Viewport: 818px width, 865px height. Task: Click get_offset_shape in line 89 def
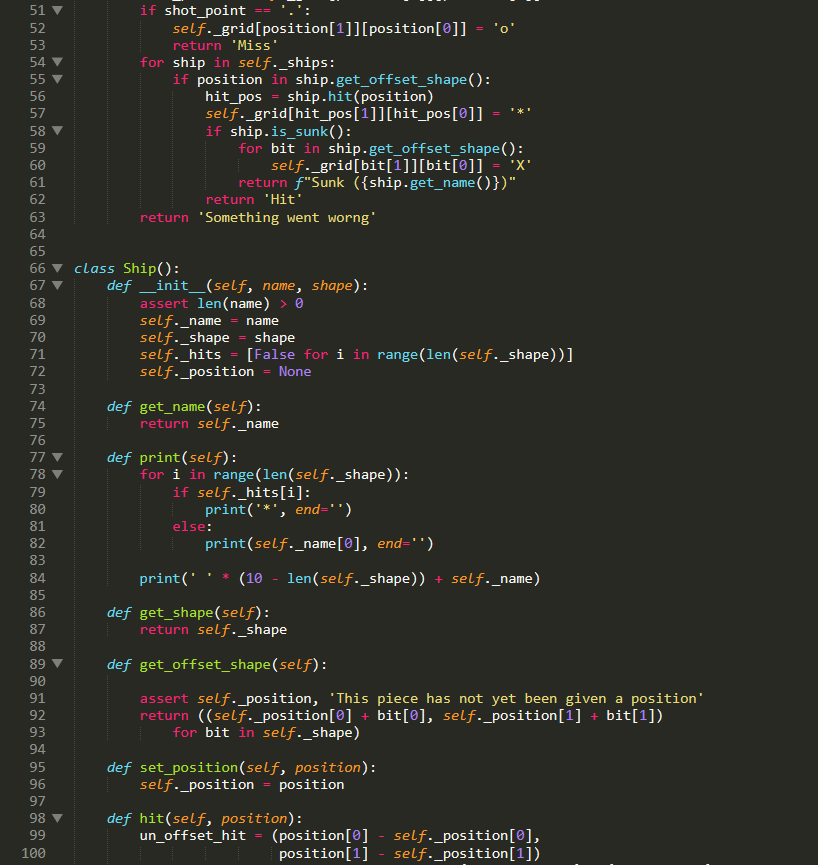coord(205,665)
